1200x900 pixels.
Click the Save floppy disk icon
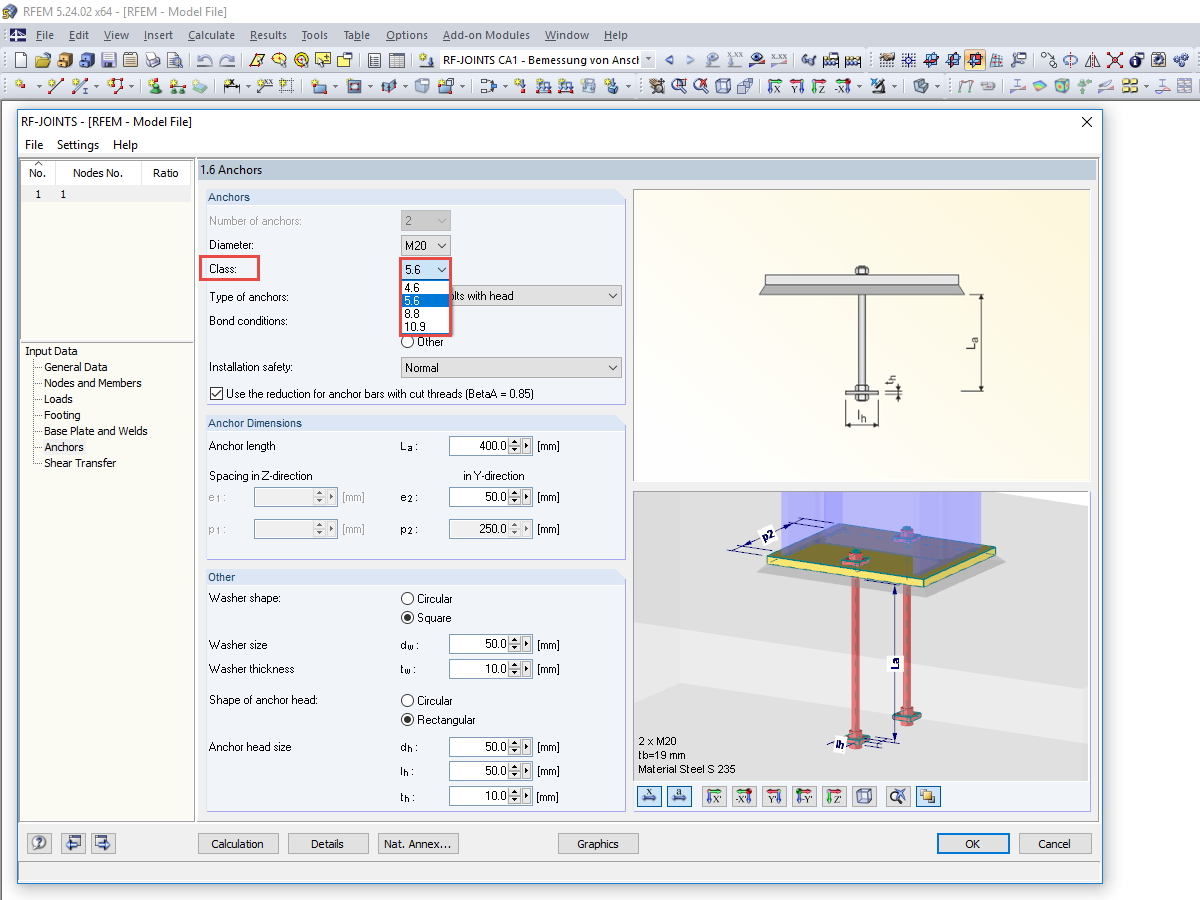click(x=109, y=60)
